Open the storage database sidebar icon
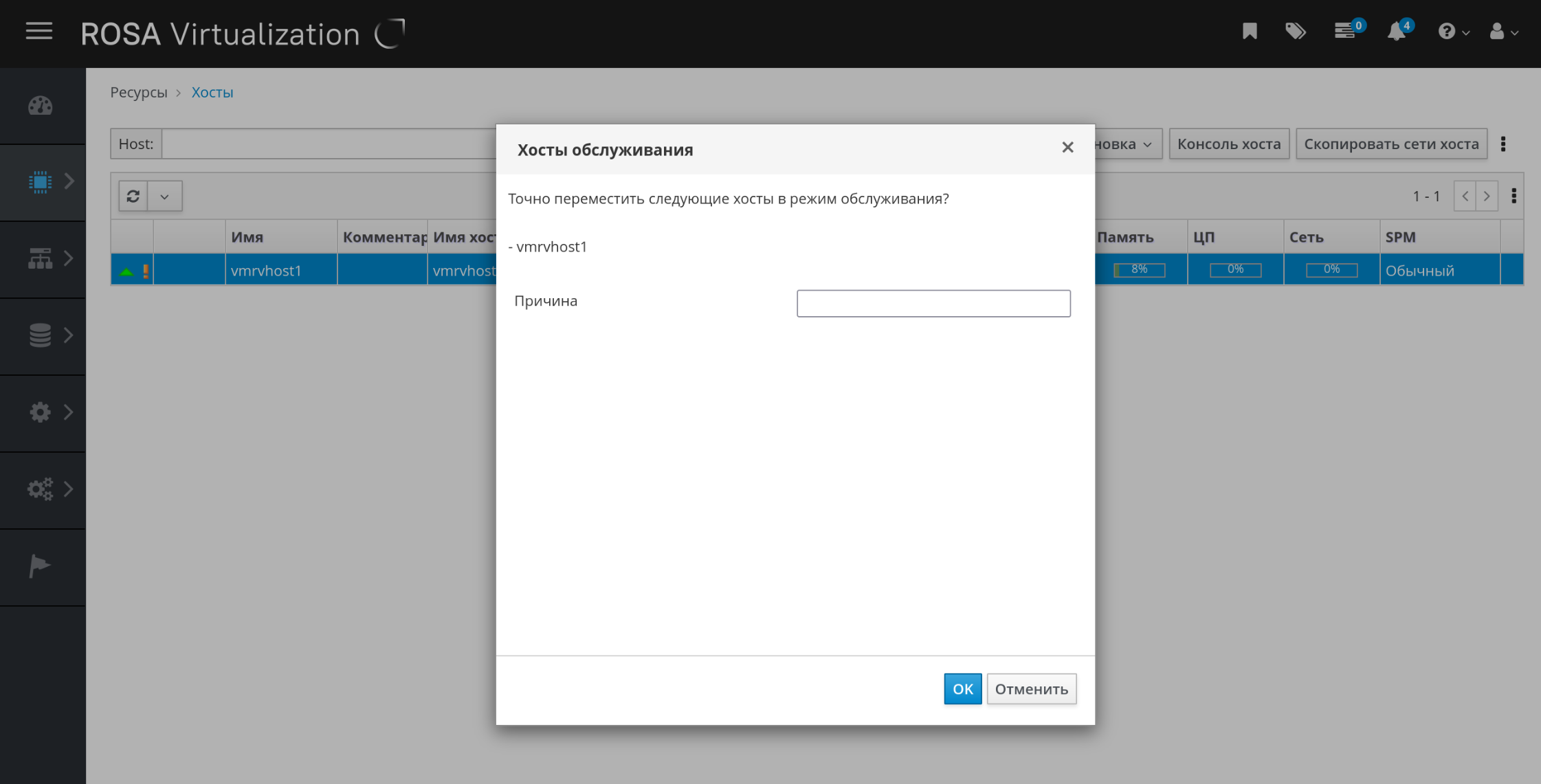Image resolution: width=1541 pixels, height=784 pixels. point(41,335)
